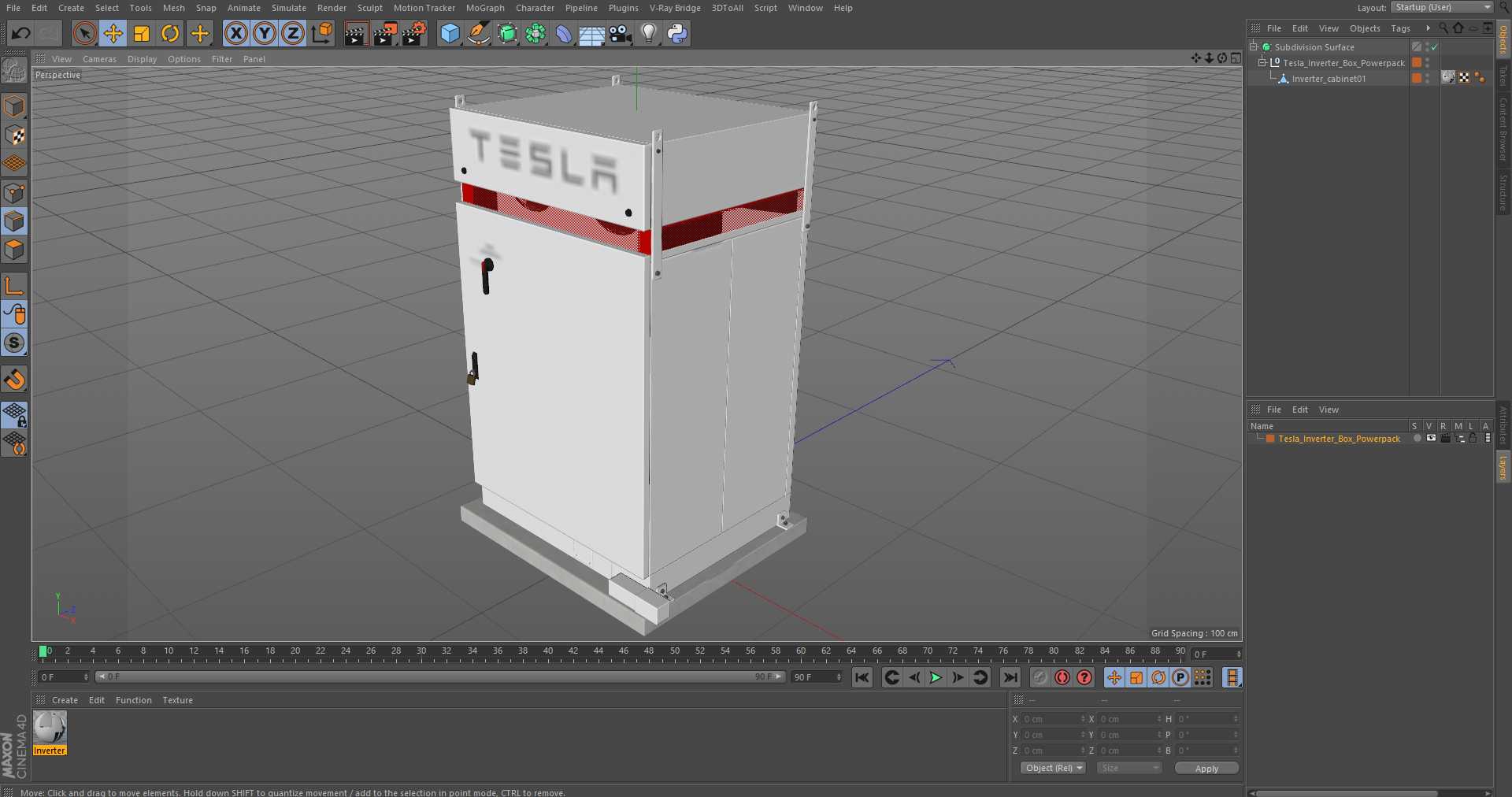Add a Light object
The image size is (1512, 797).
point(649,33)
